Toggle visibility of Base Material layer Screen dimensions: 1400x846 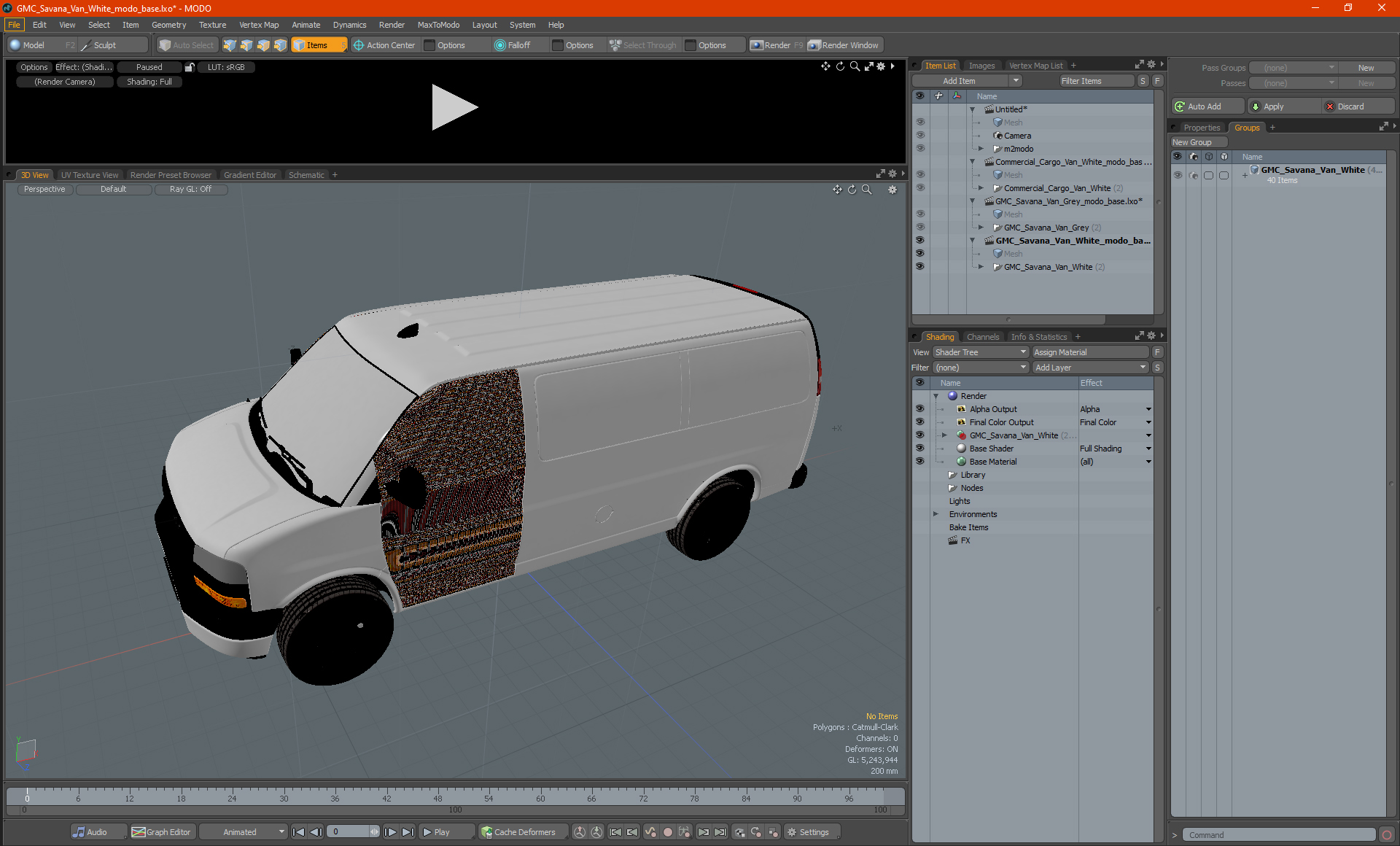pos(920,462)
